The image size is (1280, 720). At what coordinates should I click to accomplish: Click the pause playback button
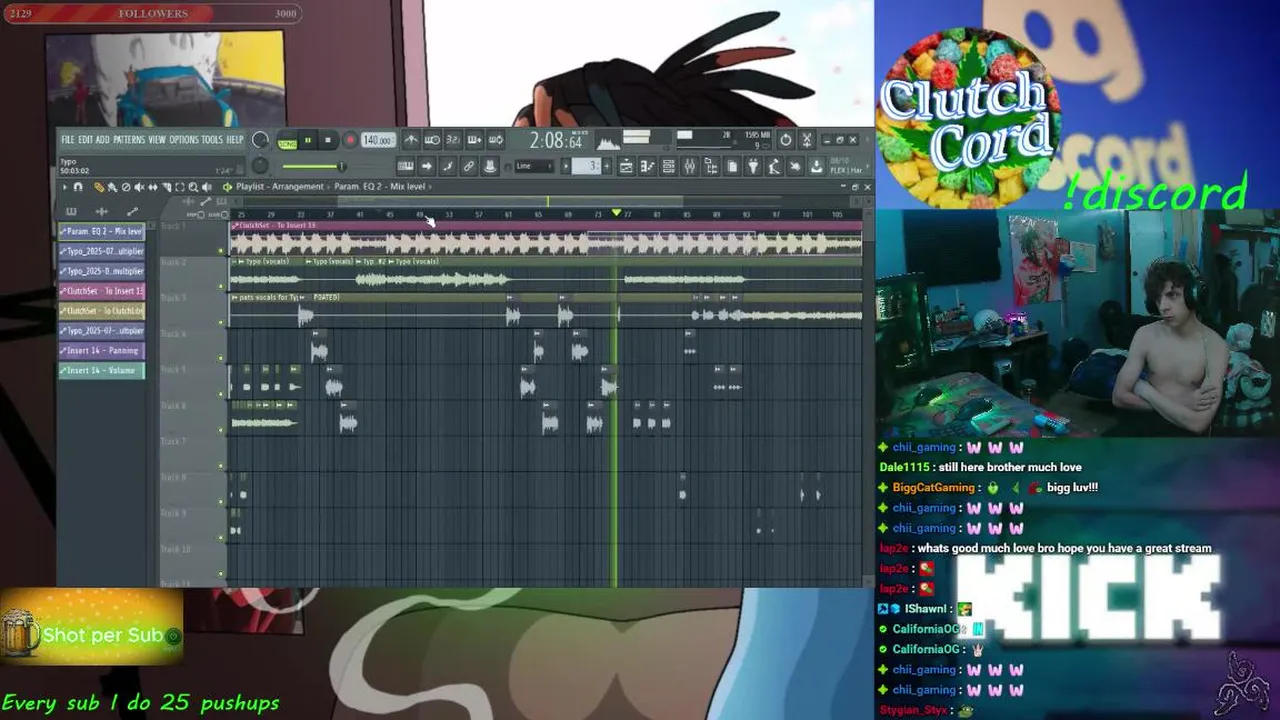click(x=308, y=140)
